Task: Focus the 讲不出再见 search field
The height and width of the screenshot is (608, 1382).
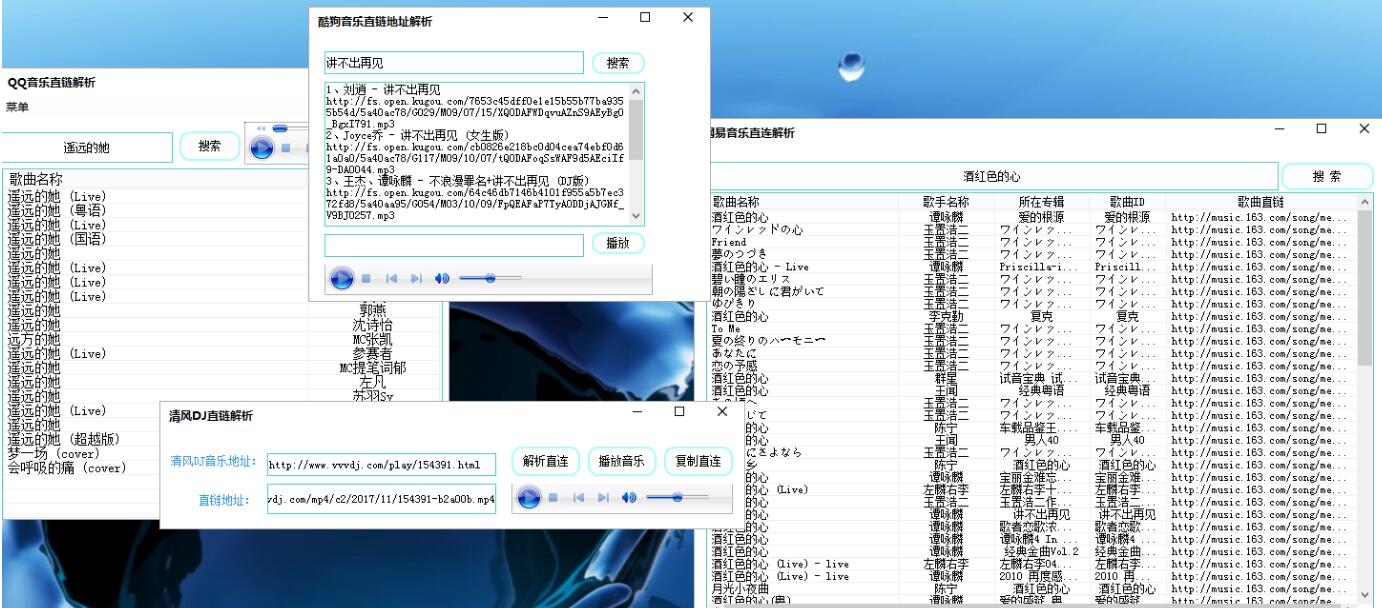Action: [453, 63]
